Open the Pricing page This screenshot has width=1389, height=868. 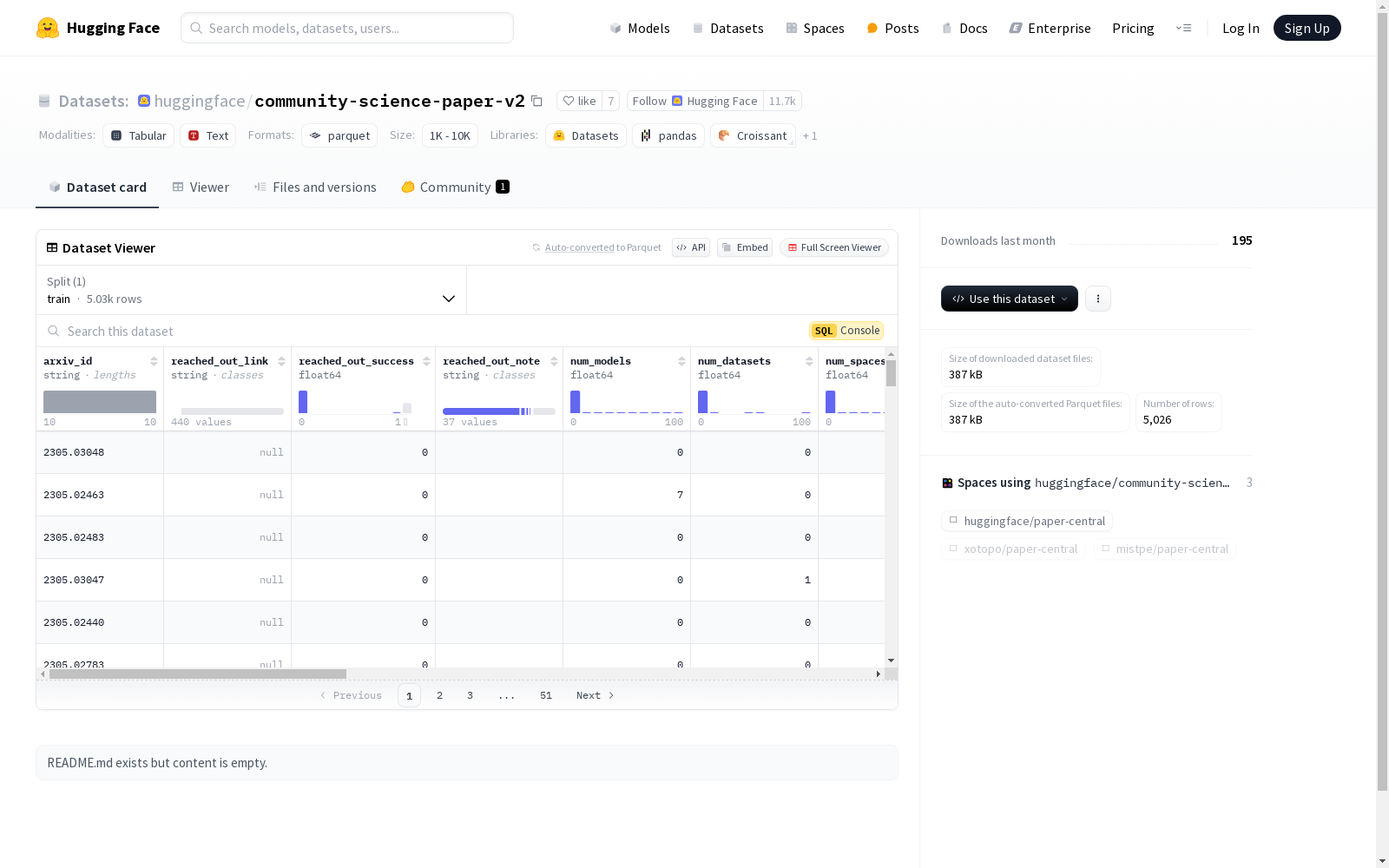click(1133, 28)
